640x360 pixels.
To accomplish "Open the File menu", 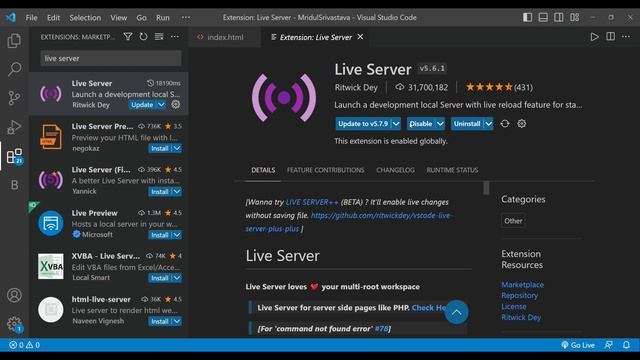I will tap(31, 18).
